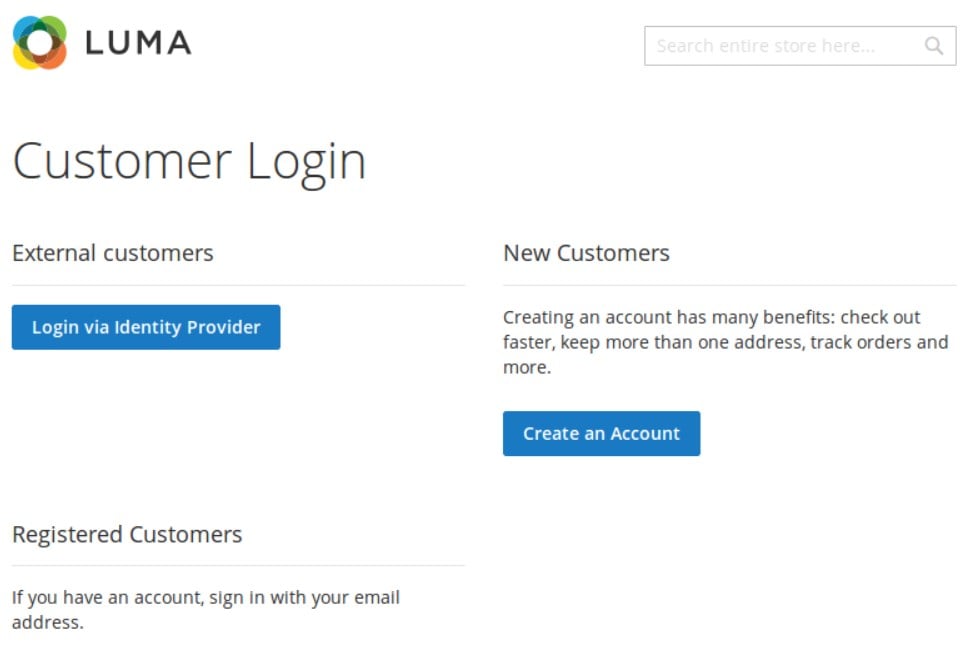The width and height of the screenshot is (971, 647).
Task: Click the placeholder text Search entire store here
Action: click(x=766, y=46)
